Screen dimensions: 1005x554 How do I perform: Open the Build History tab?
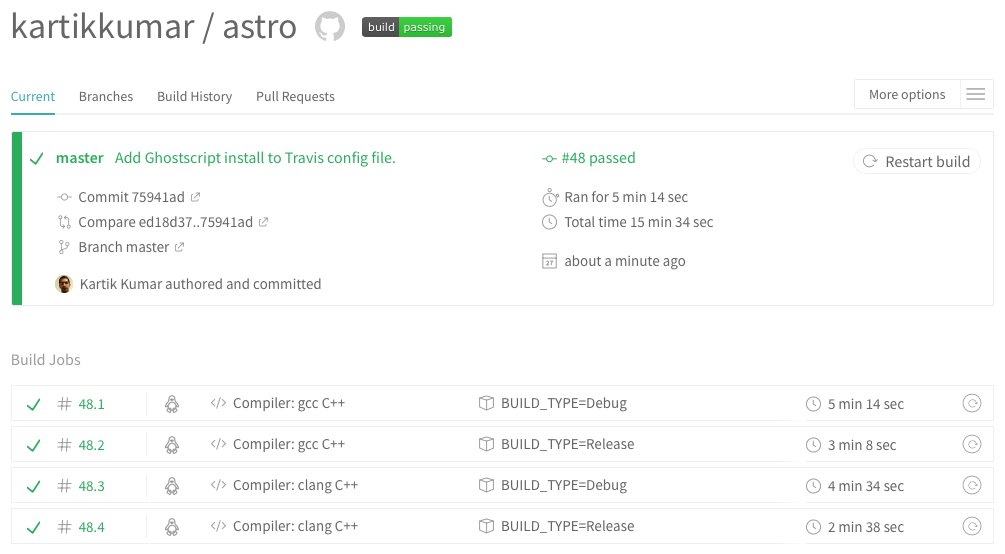194,96
